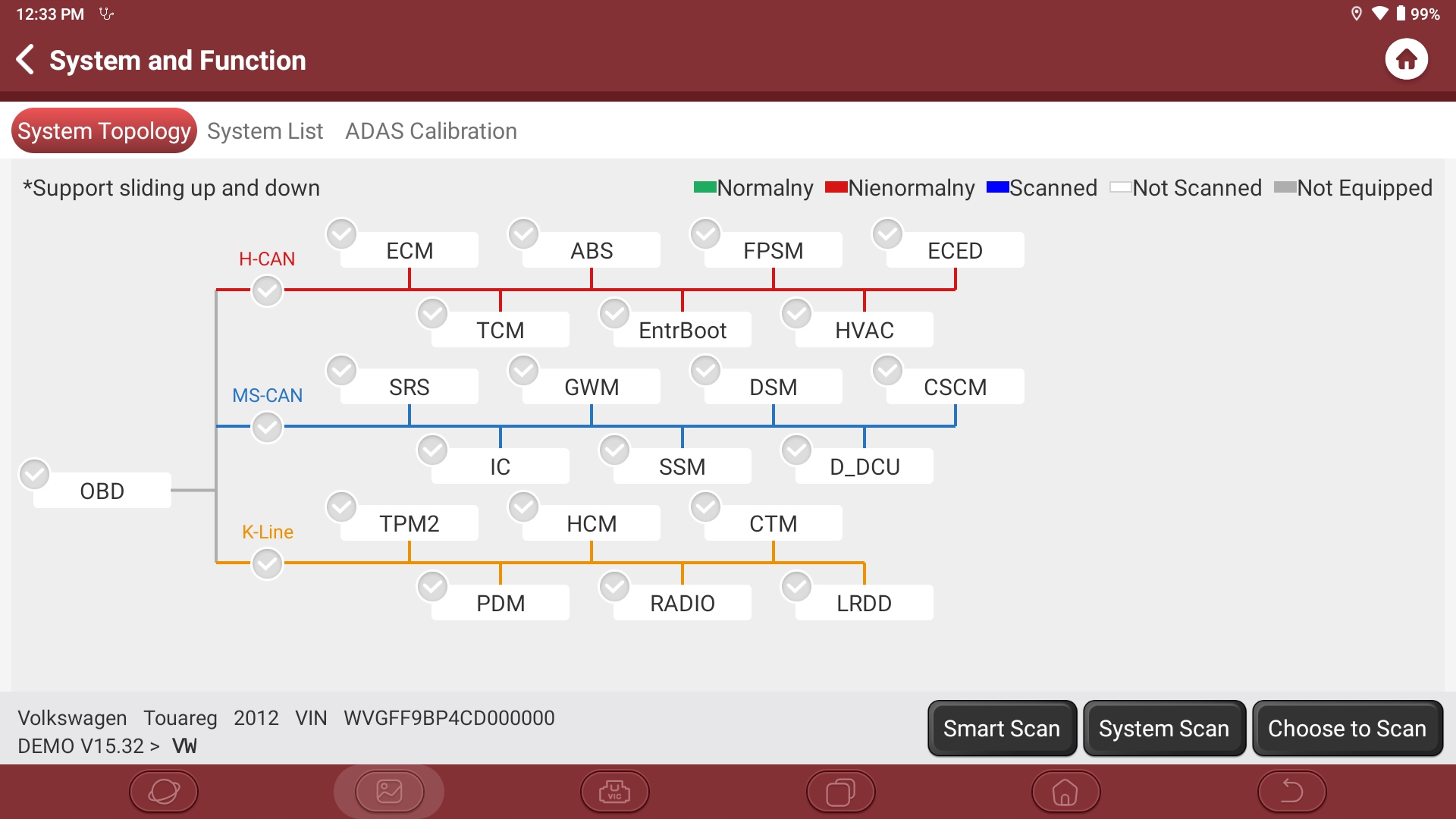Go back using the header arrow

(x=26, y=60)
